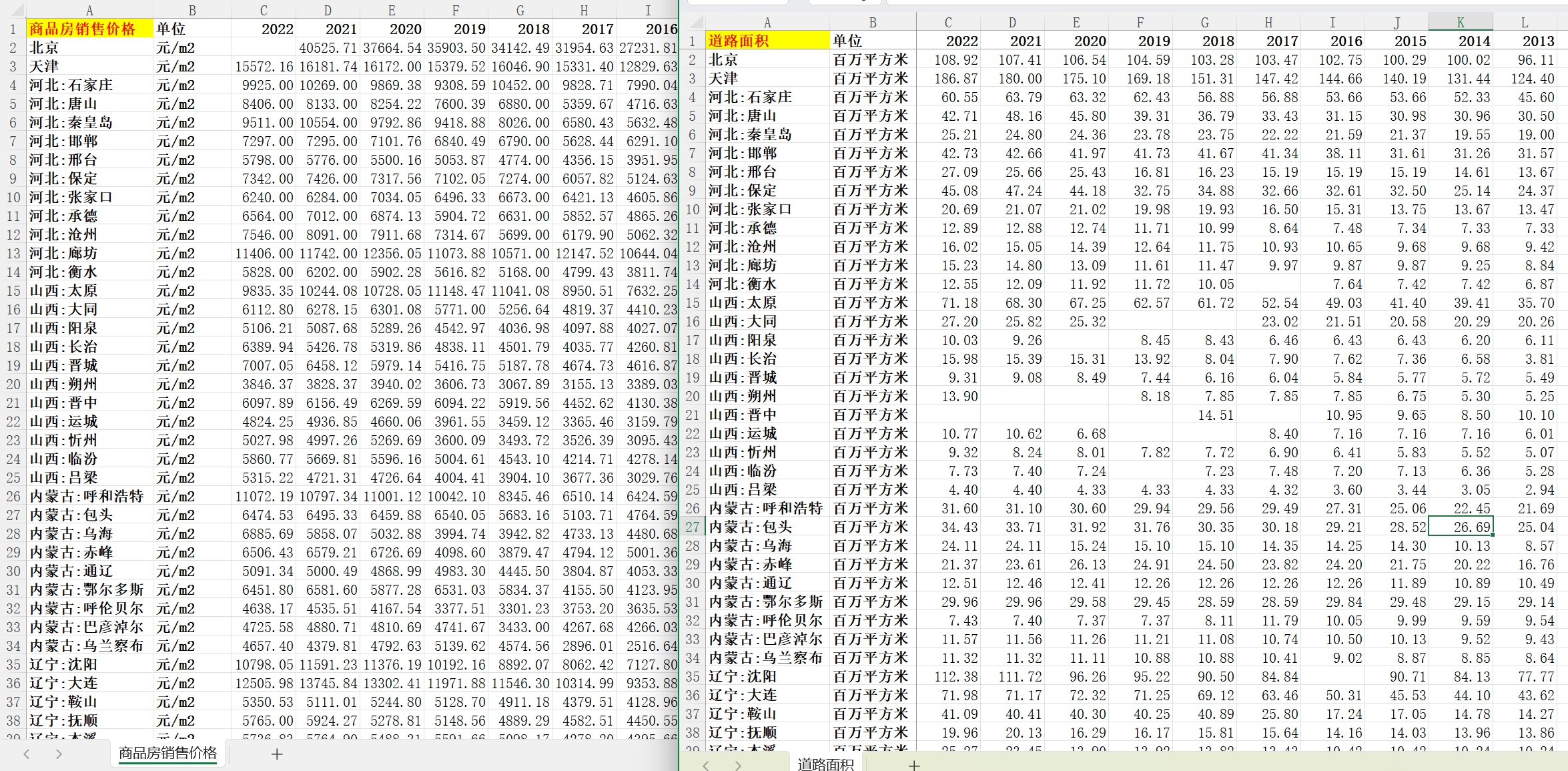Screen dimensions: 1568x771
Task: Select column A header in left sheet
Action: coord(89,10)
